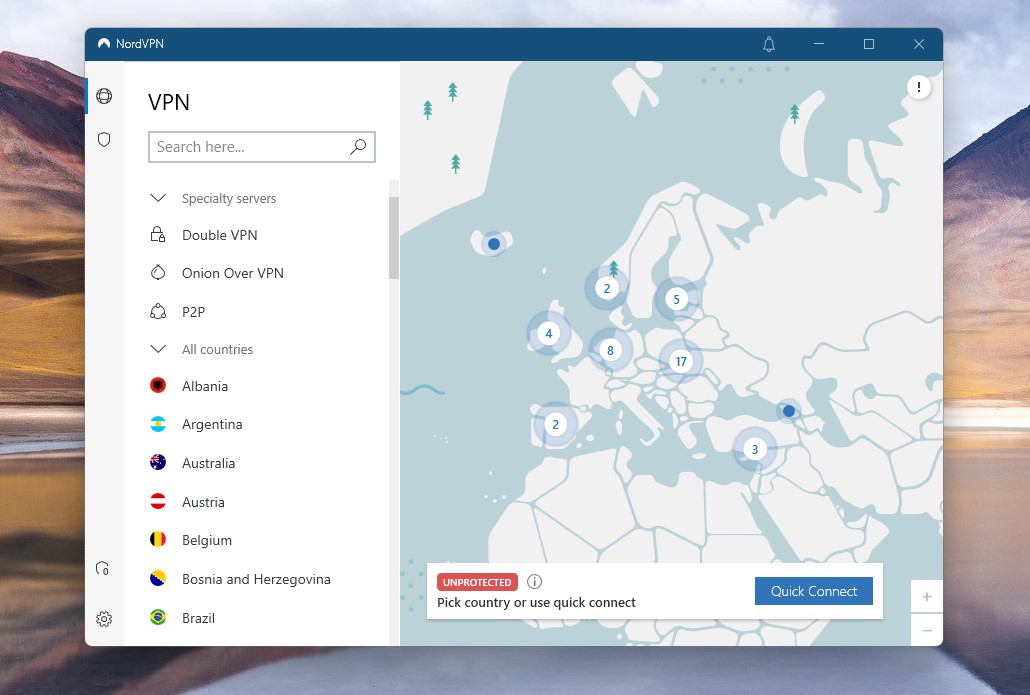Click the Austria flag icon
Screen dimensions: 1030x695
tap(158, 501)
